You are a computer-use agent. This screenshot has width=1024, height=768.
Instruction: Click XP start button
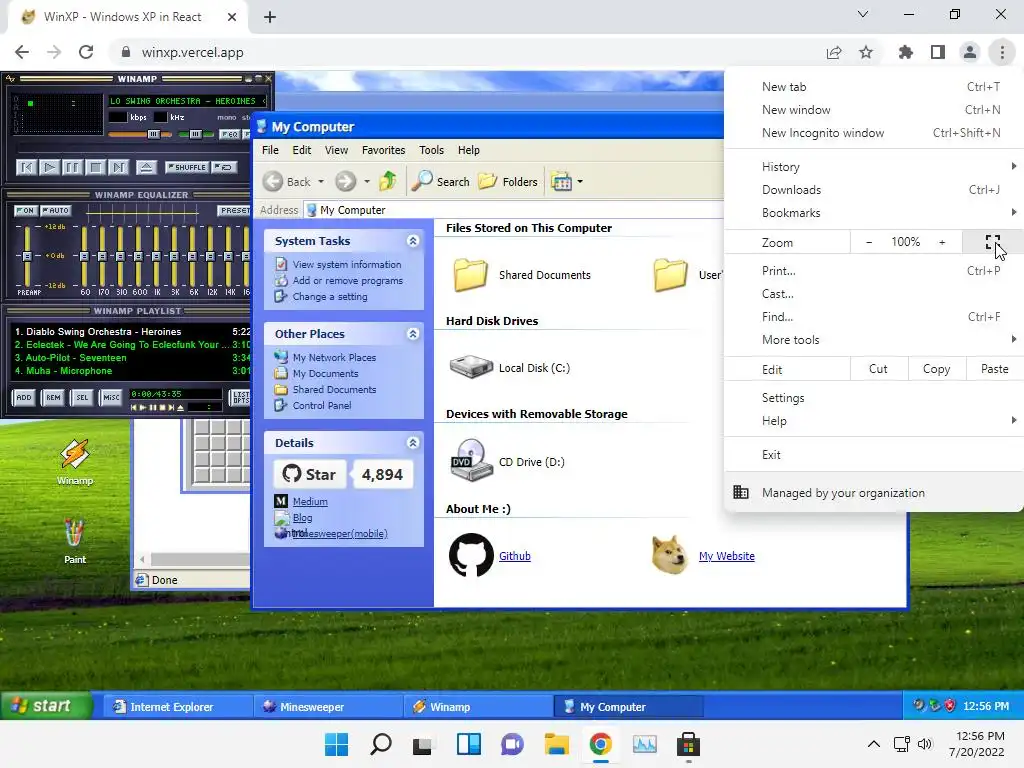coord(45,706)
